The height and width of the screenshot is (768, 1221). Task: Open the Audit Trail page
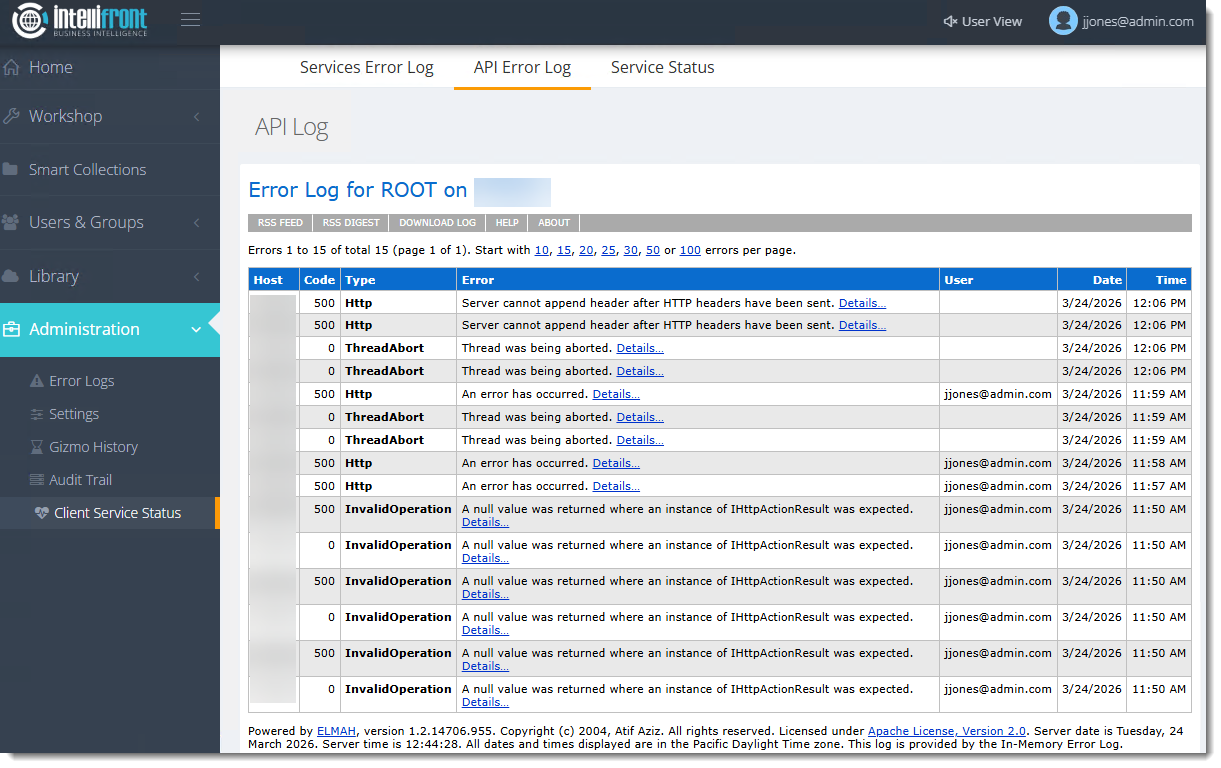click(x=80, y=480)
